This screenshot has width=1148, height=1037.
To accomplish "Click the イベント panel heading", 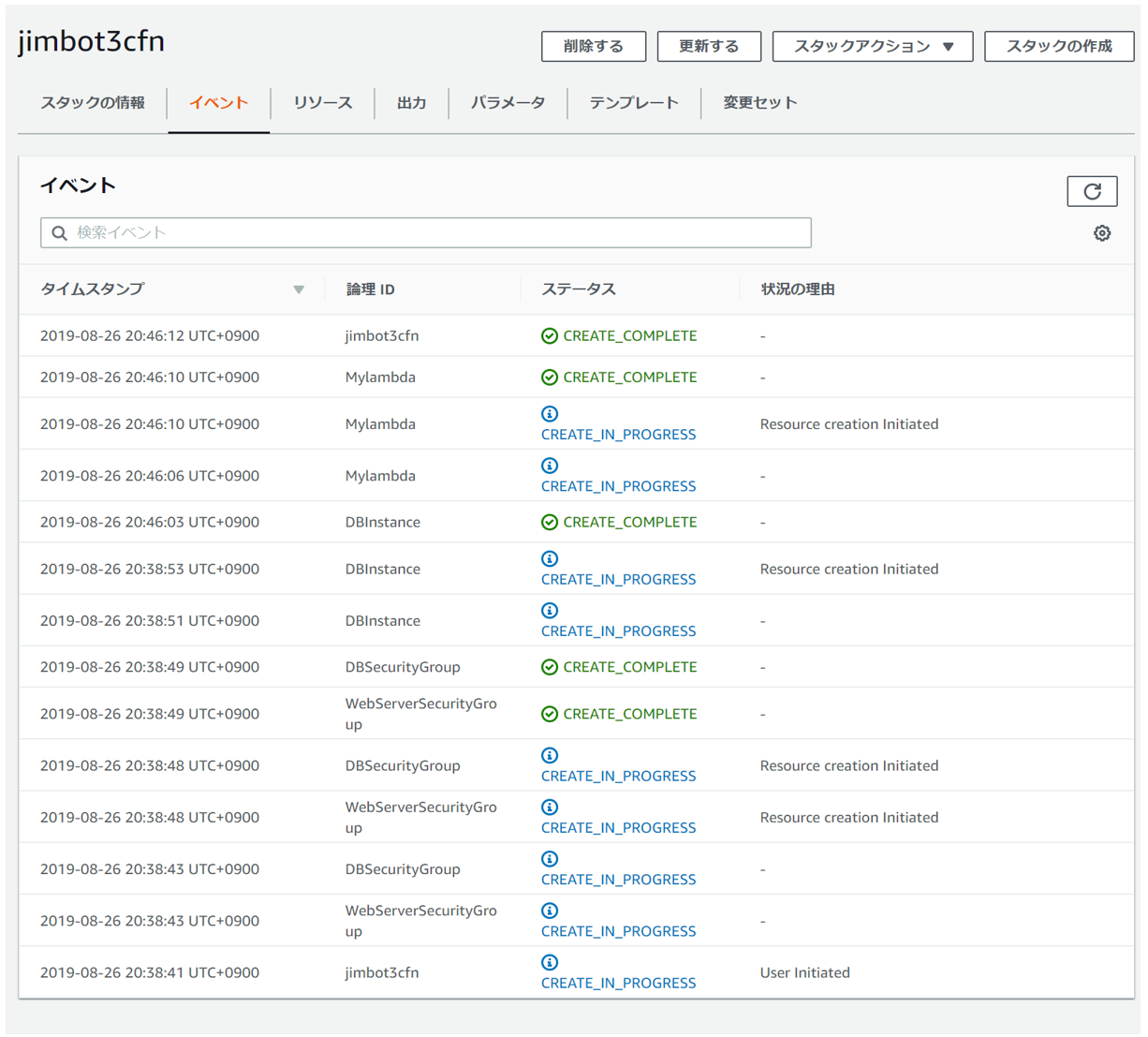I will pyautogui.click(x=78, y=185).
